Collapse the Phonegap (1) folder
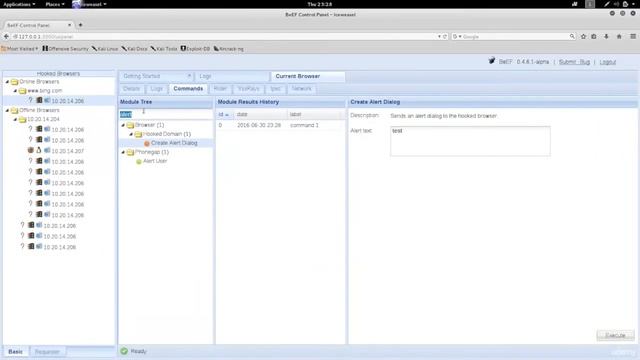This screenshot has height=360, width=640. (x=123, y=152)
